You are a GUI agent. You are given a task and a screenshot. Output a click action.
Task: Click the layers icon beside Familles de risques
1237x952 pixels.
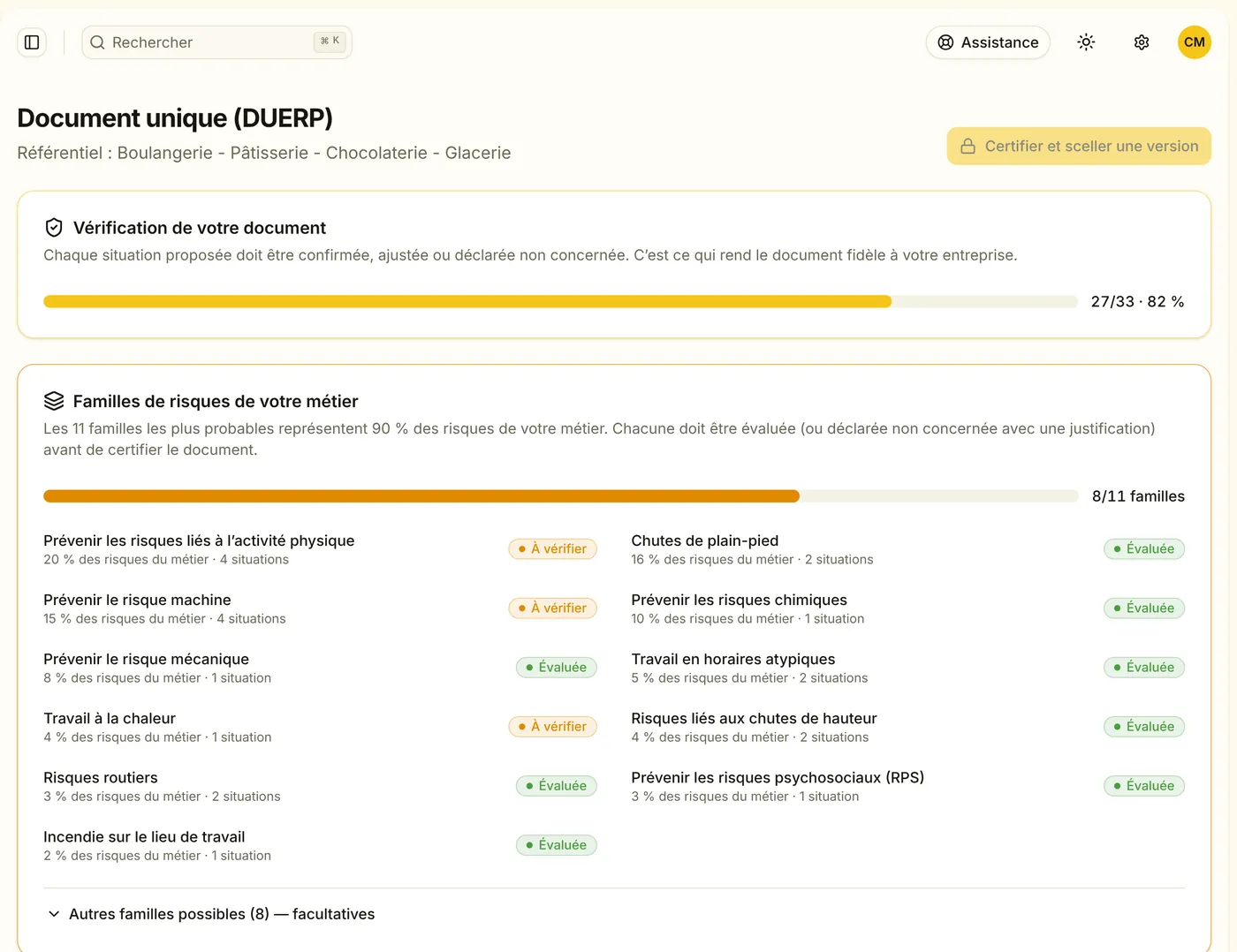tap(54, 401)
